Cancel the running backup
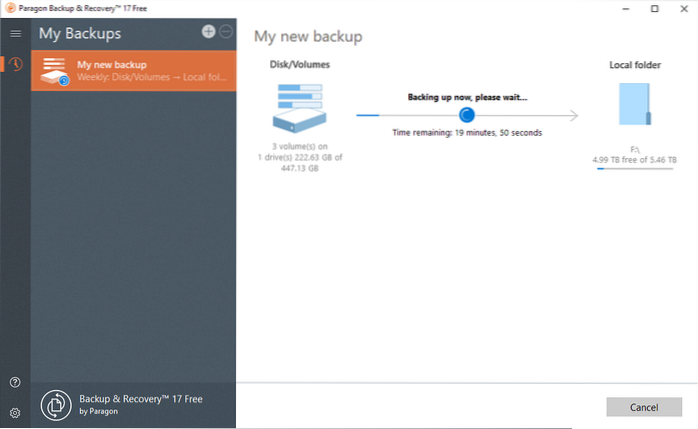698x429 pixels. [x=637, y=407]
